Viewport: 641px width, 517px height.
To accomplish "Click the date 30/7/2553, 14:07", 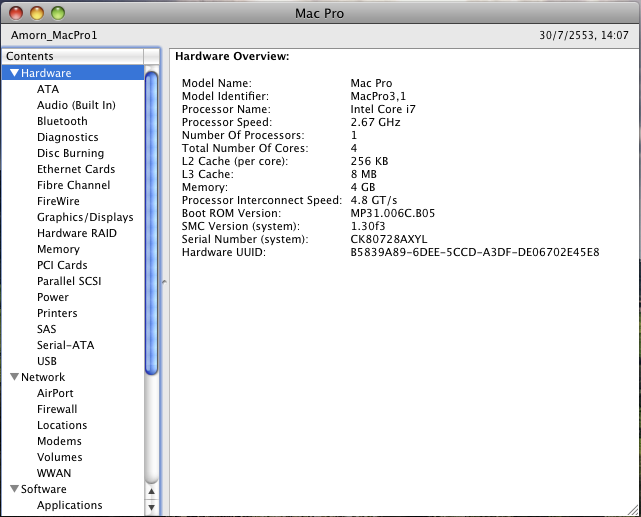I will (584, 35).
